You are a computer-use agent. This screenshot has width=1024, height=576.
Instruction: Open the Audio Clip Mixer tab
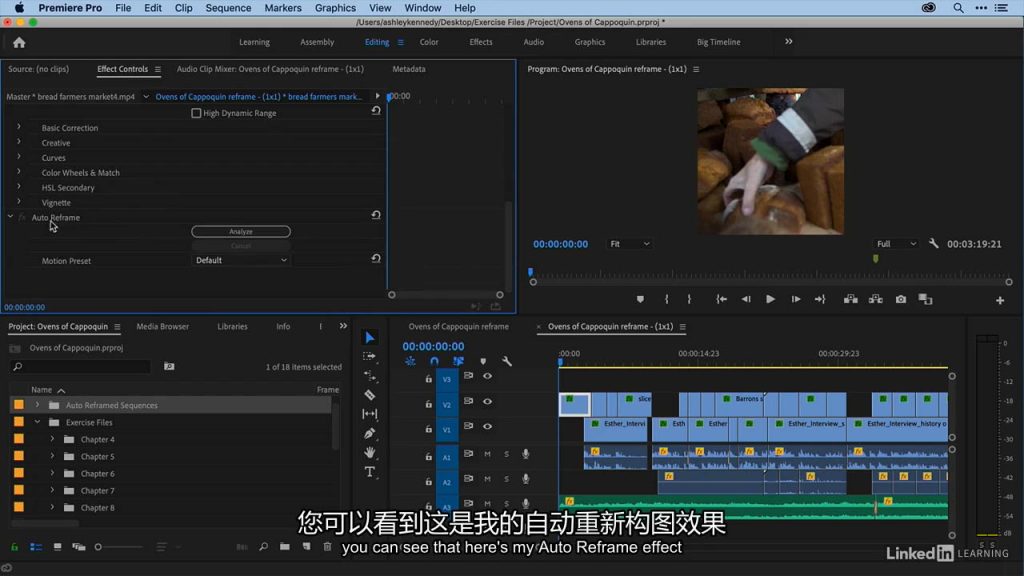pos(270,69)
